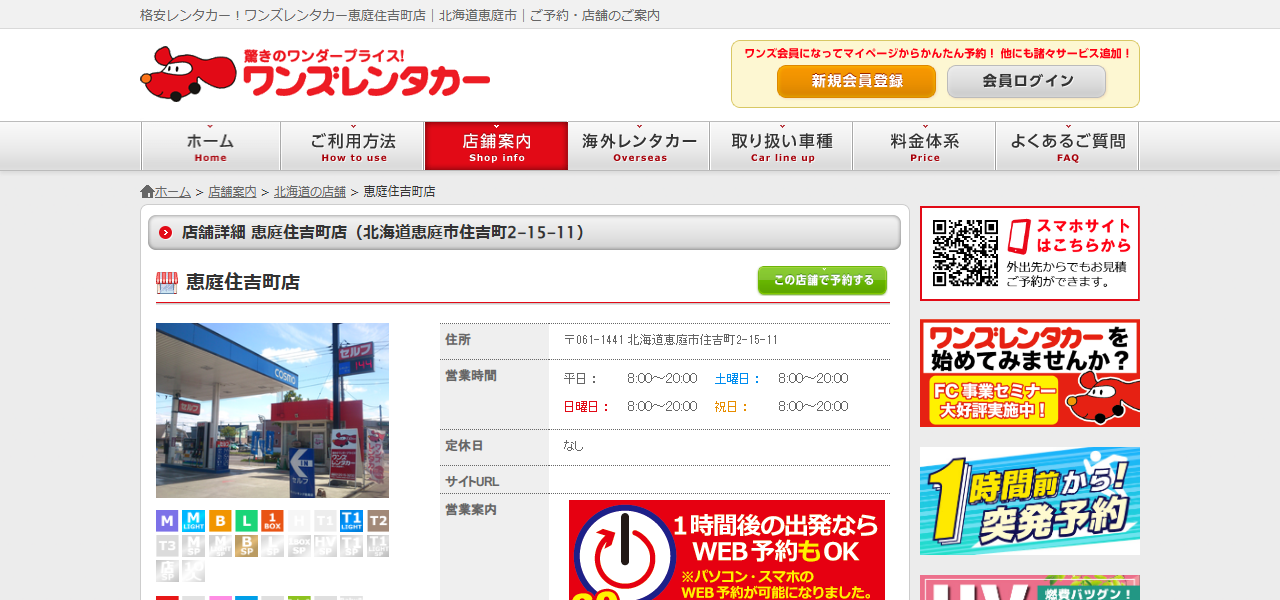This screenshot has height=600, width=1280.
Task: Click the home icon in breadcrumb
Action: click(x=147, y=191)
